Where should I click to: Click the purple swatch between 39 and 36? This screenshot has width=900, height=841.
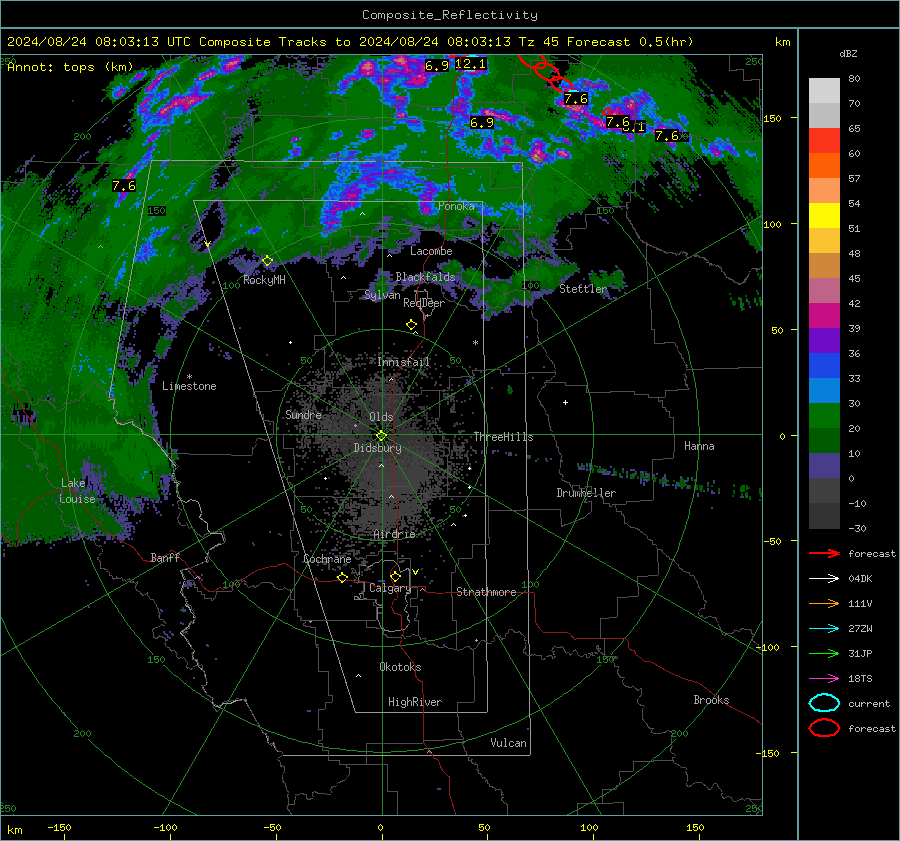(x=824, y=340)
